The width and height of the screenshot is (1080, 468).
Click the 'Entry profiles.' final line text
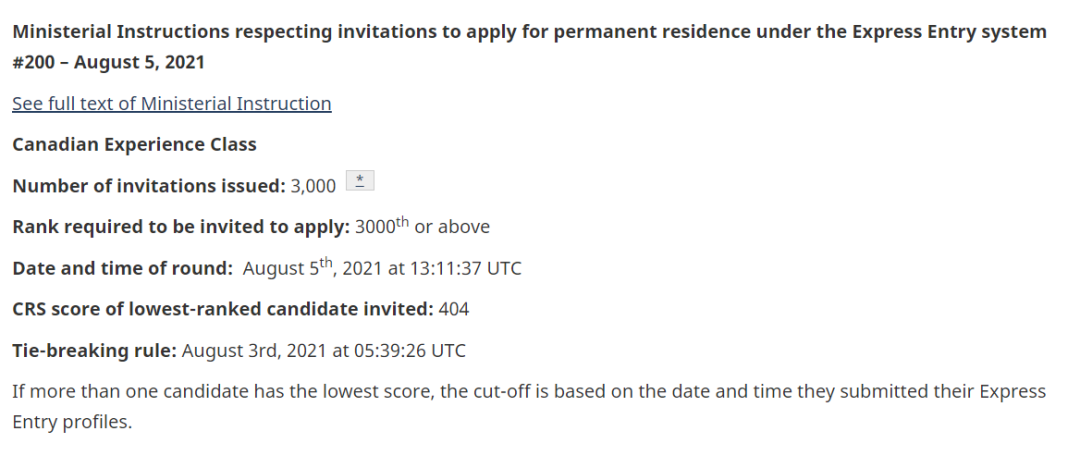pos(71,422)
